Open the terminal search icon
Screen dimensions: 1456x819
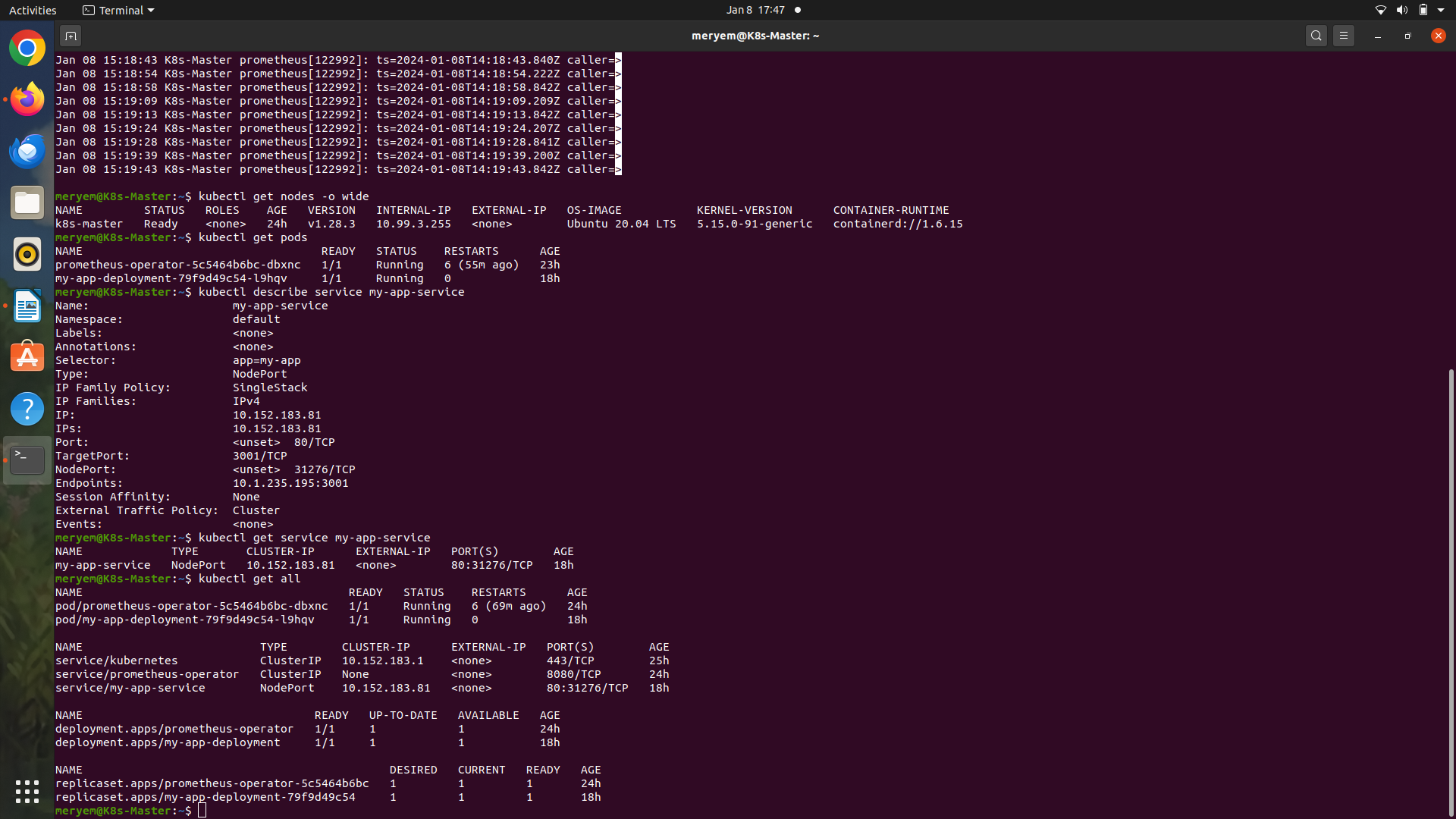[1316, 36]
